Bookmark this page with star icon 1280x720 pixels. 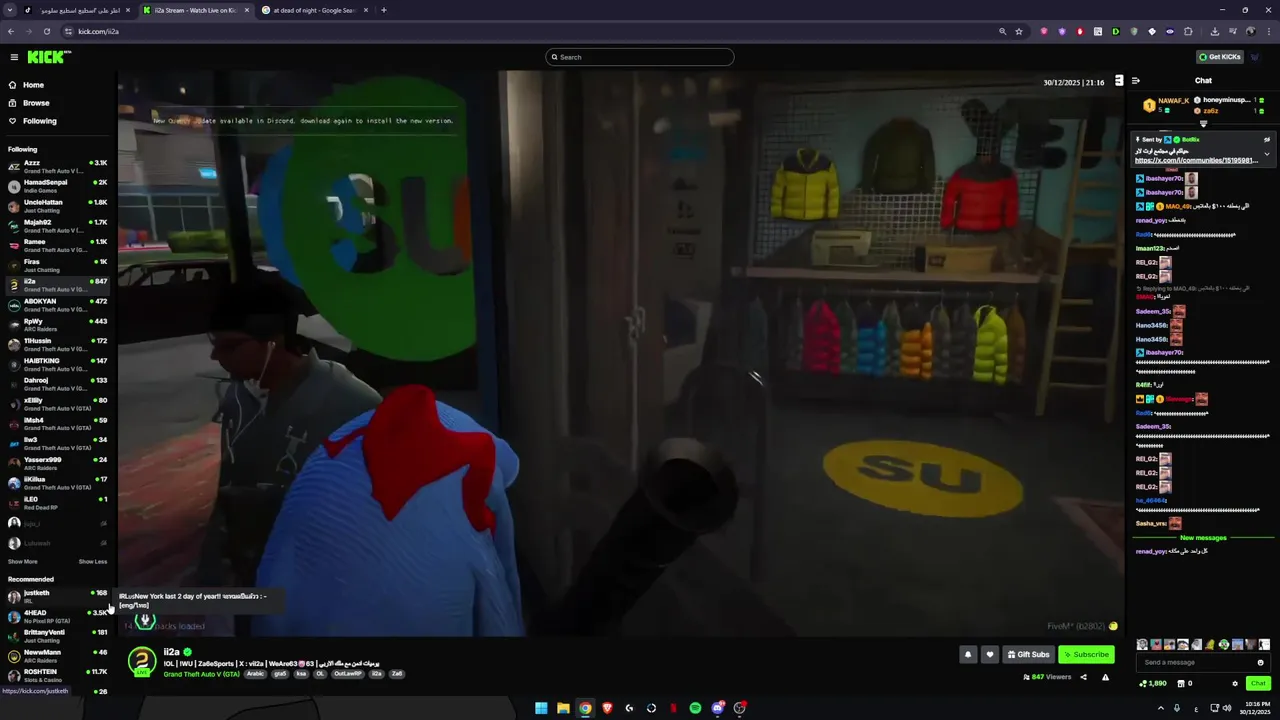(1019, 31)
